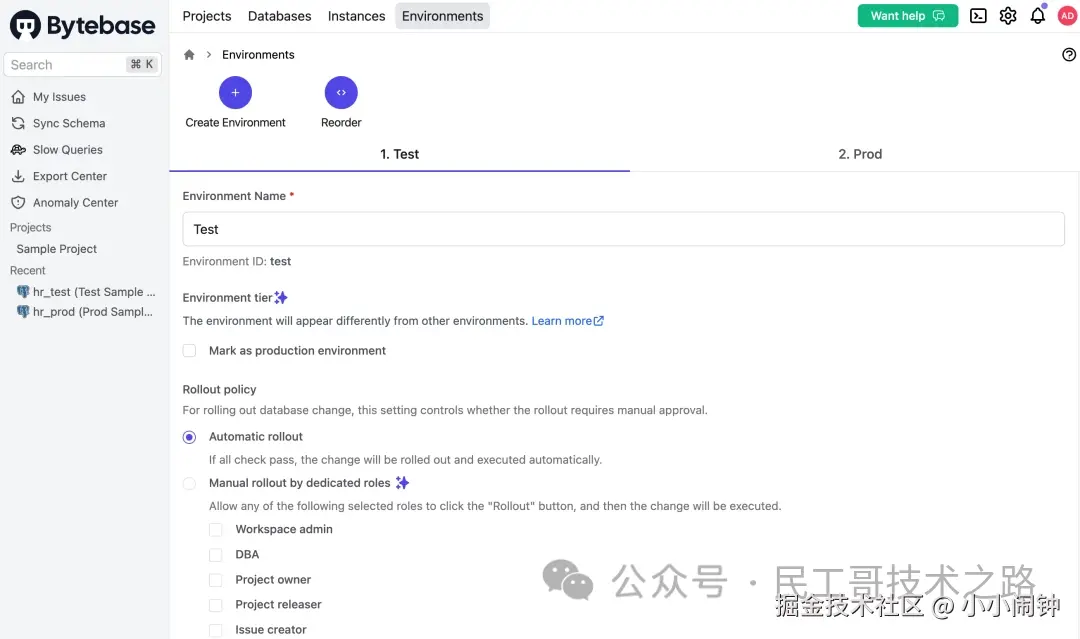The width and height of the screenshot is (1080, 639).
Task: Click the home breadcrumb icon
Action: pyautogui.click(x=189, y=55)
